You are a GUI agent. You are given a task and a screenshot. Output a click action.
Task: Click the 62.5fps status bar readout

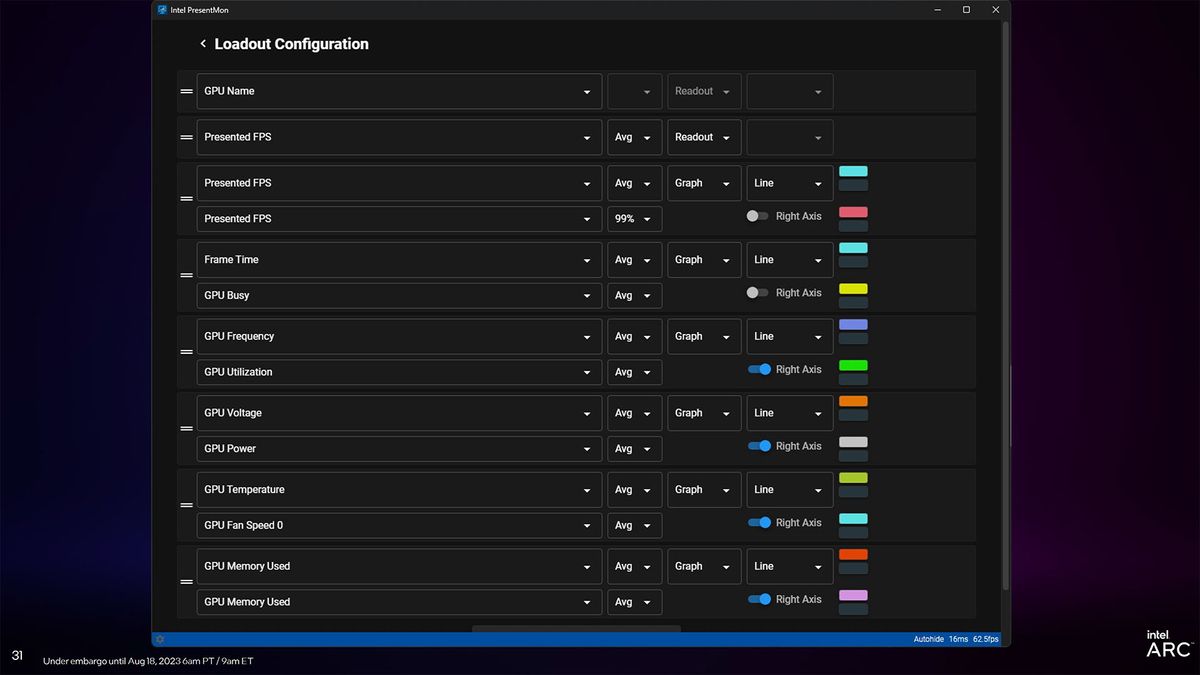985,639
